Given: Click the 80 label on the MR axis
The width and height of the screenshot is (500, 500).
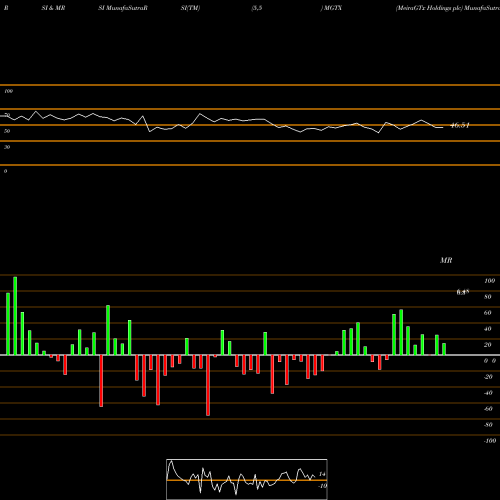Looking at the screenshot, I should coord(488,297).
